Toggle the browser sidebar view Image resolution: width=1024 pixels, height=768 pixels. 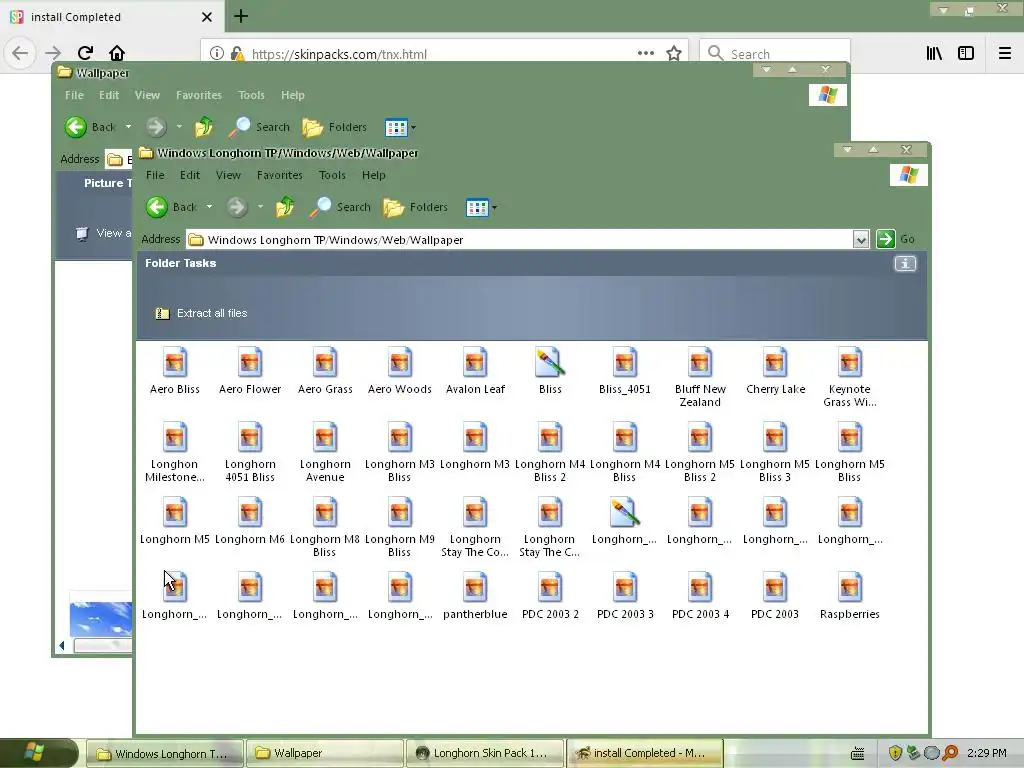tap(966, 54)
